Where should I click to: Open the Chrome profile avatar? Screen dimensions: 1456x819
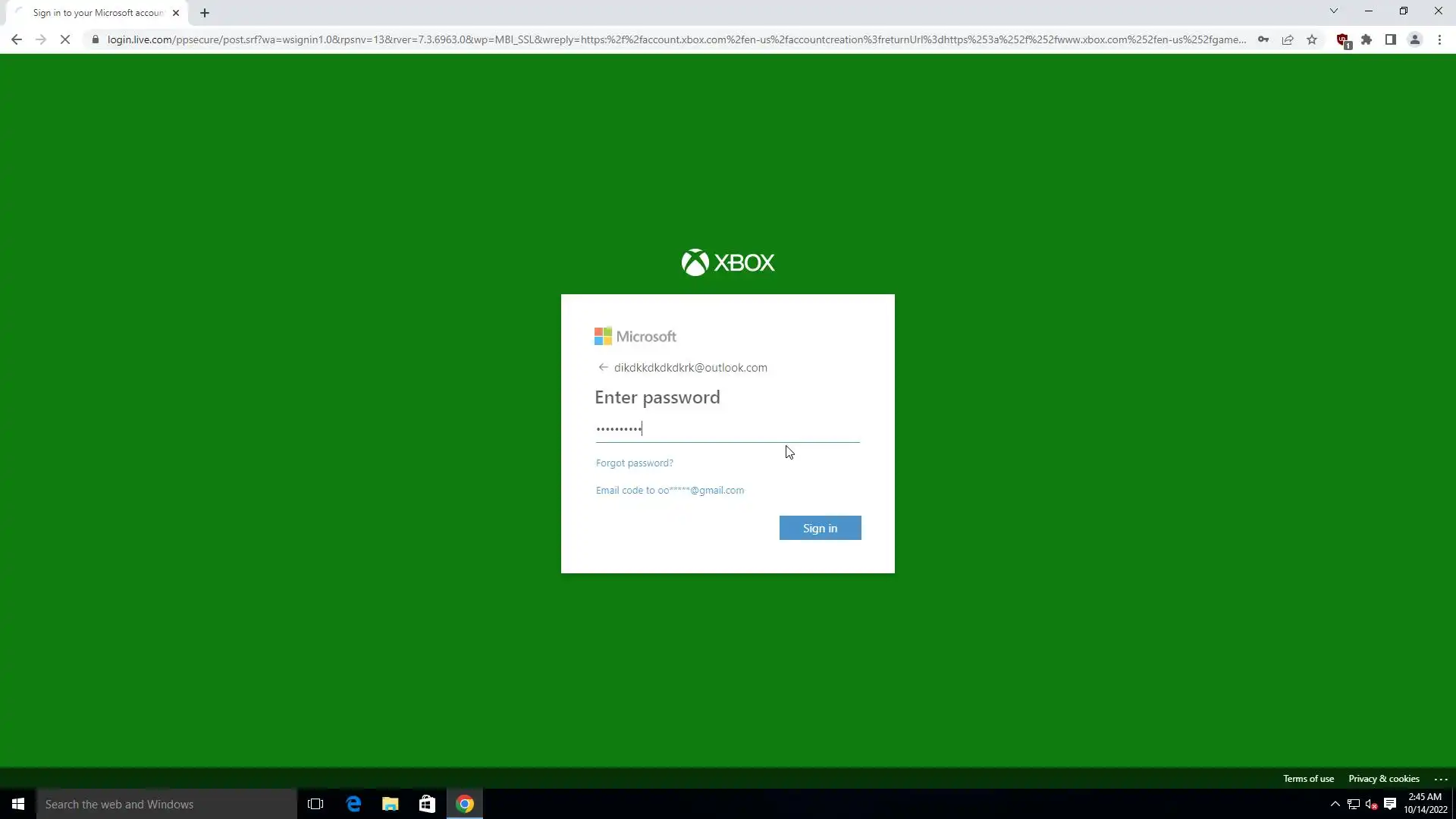pos(1415,39)
